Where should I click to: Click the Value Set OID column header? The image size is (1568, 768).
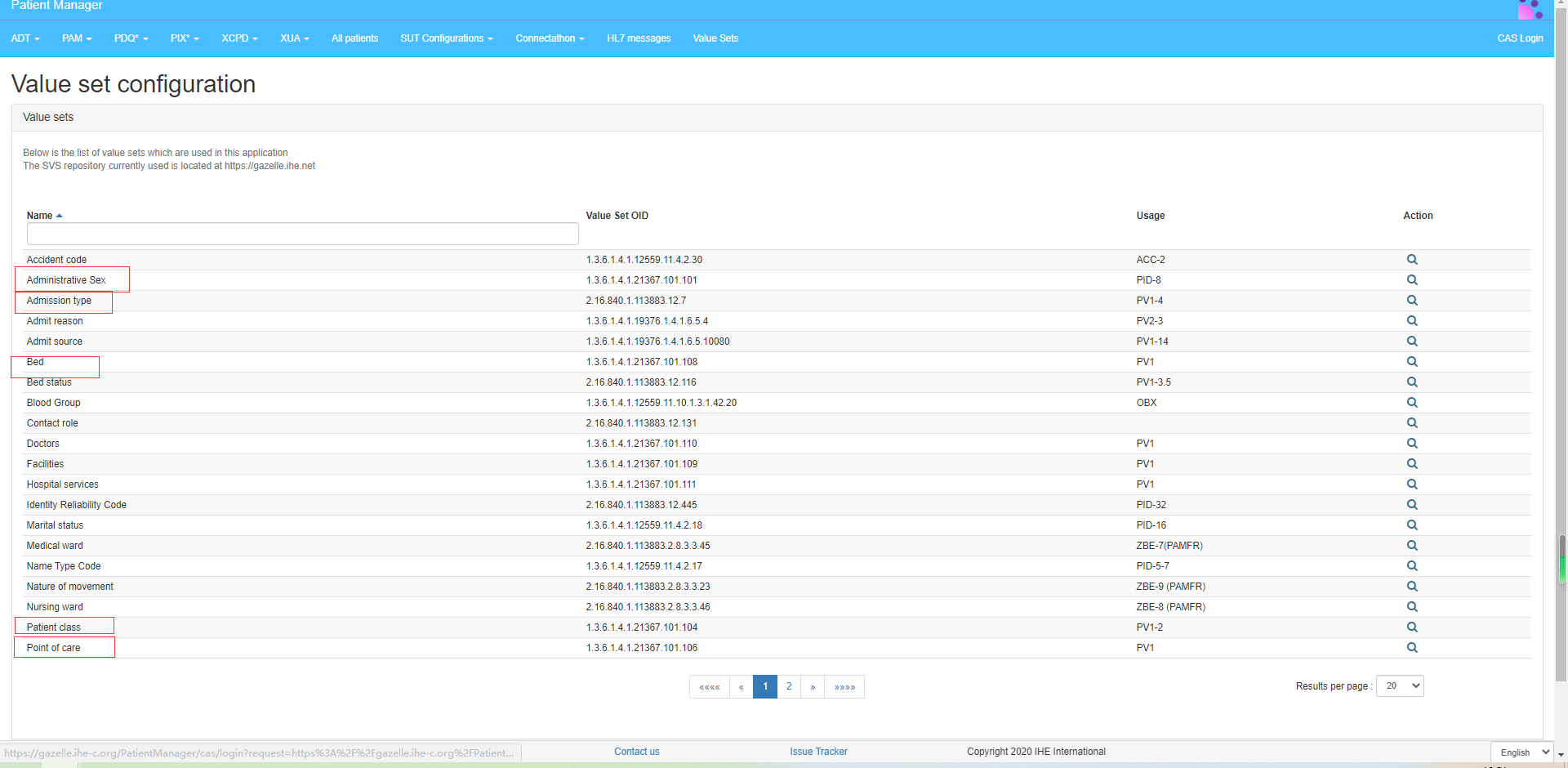click(x=617, y=216)
